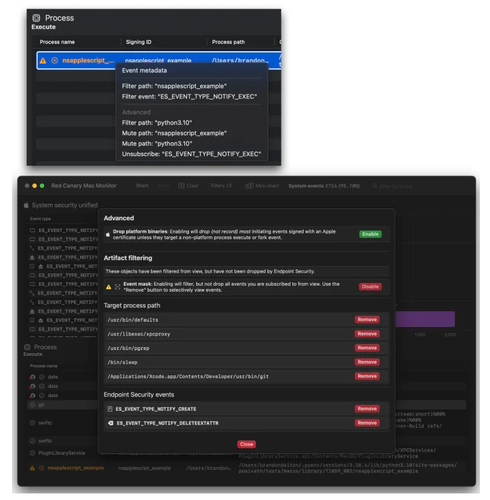
Task: Choose Mute path "nsapplescript_example" entry
Action: tap(174, 133)
